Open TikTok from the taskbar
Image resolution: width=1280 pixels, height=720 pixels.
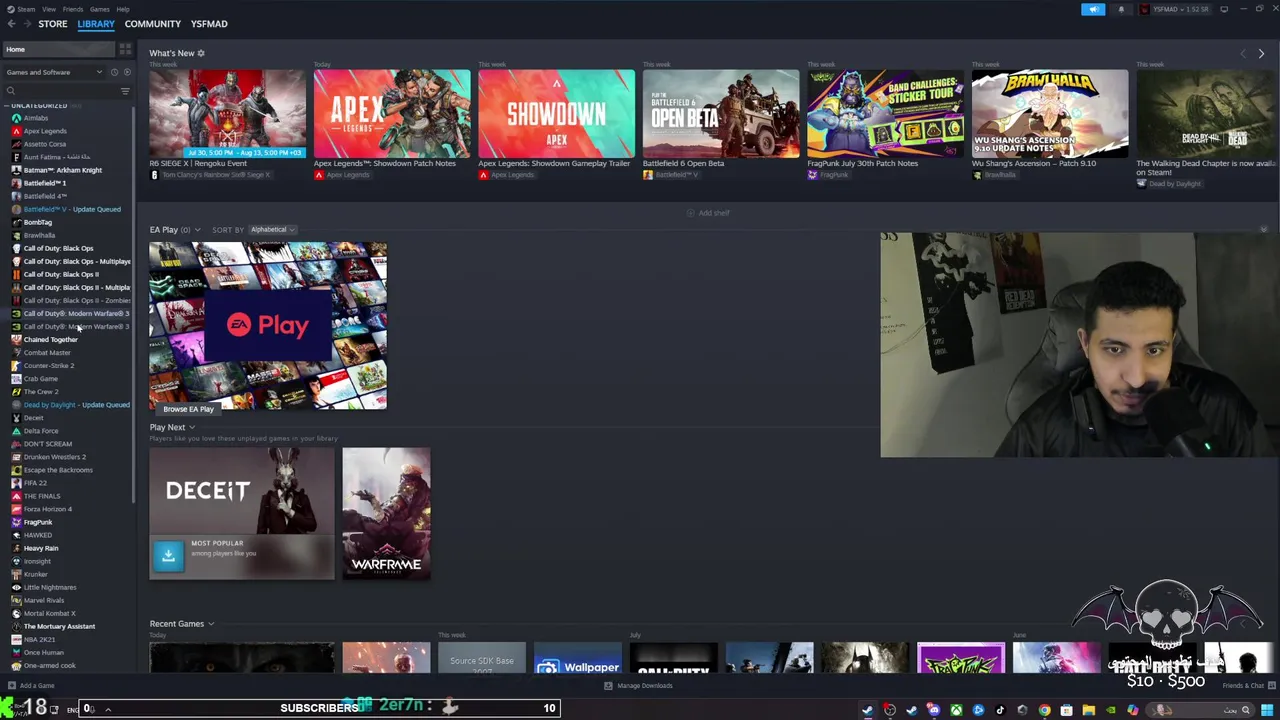(1000, 710)
